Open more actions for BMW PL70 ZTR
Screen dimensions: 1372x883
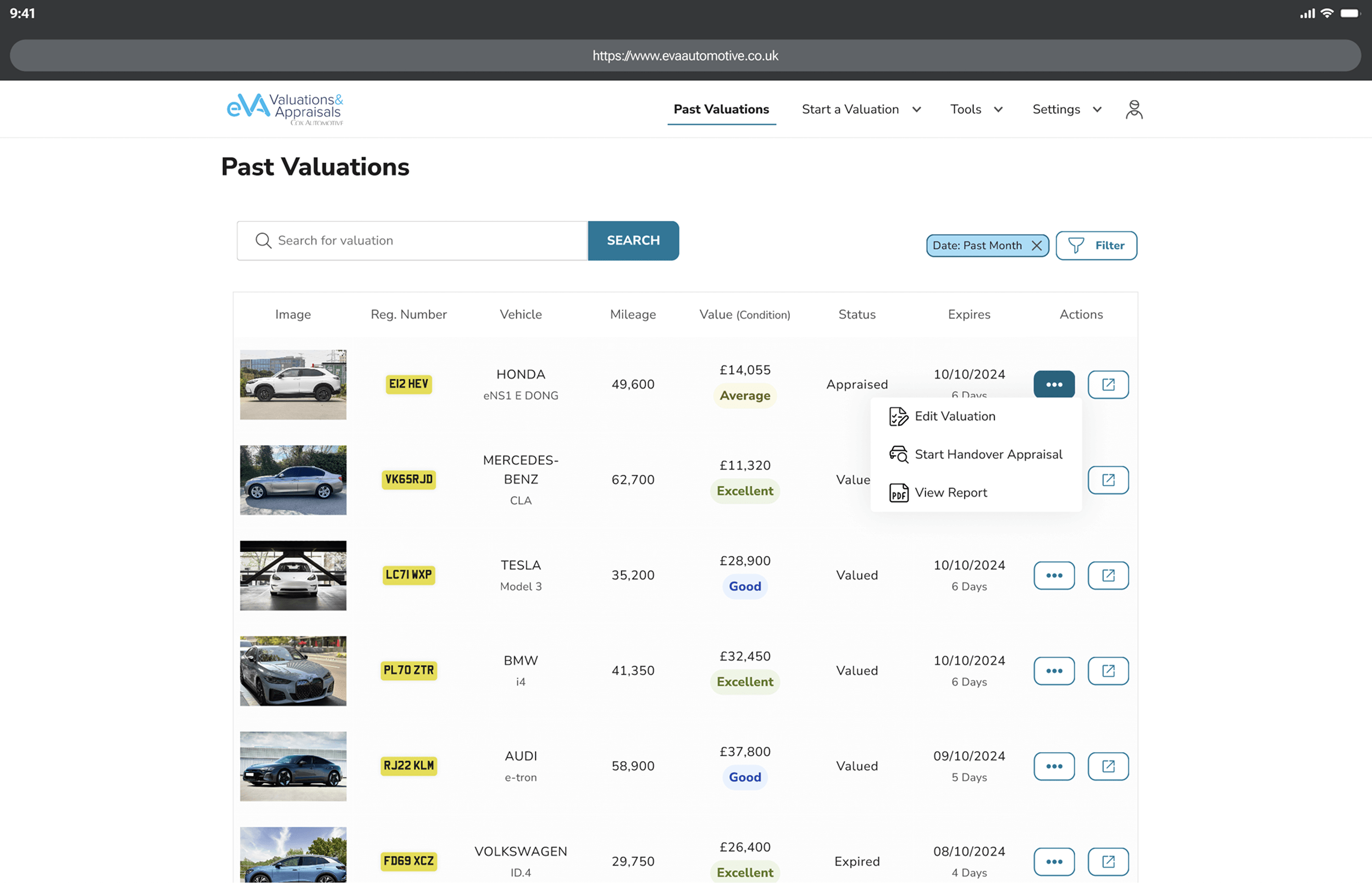(x=1054, y=671)
